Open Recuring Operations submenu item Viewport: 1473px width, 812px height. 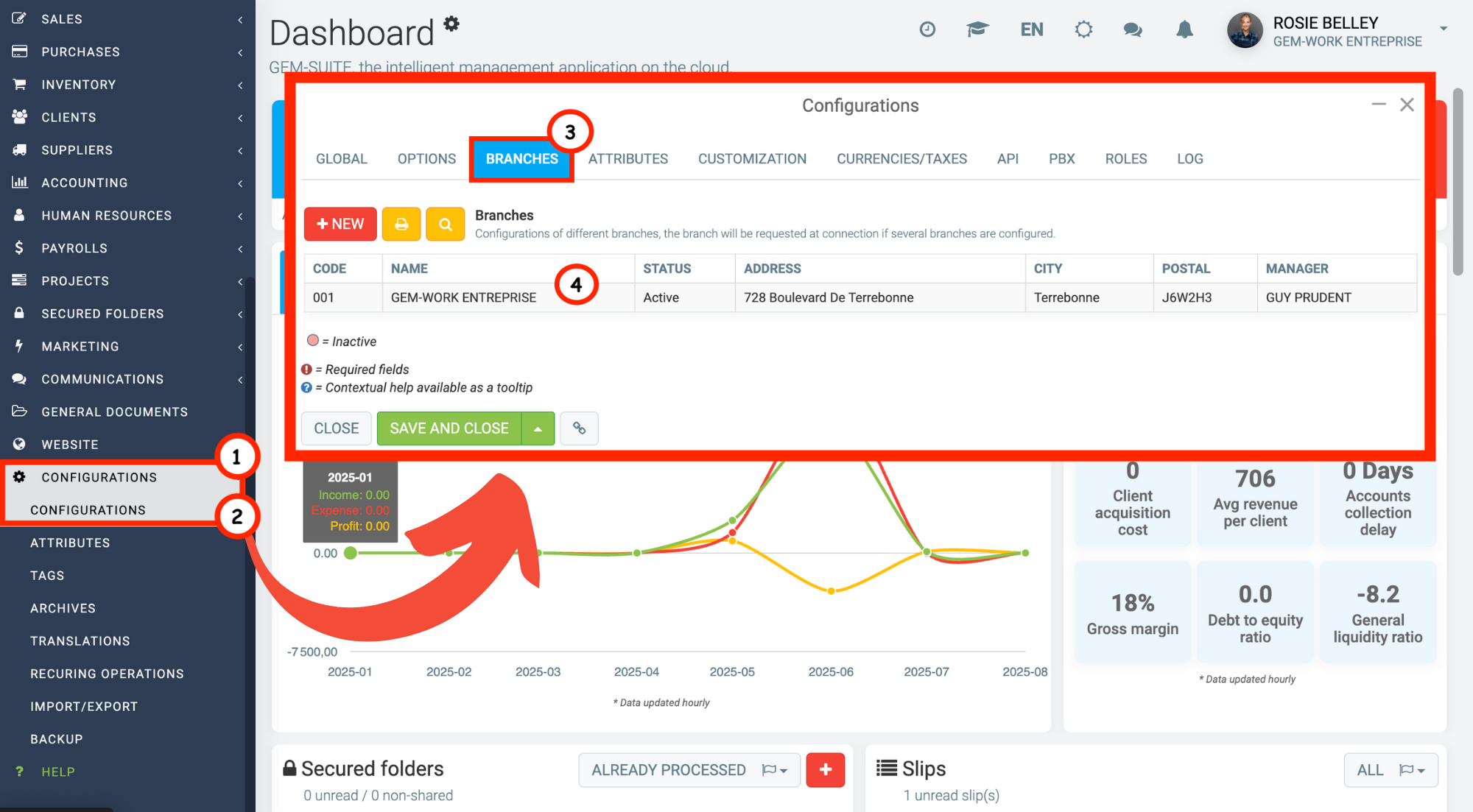click(107, 674)
